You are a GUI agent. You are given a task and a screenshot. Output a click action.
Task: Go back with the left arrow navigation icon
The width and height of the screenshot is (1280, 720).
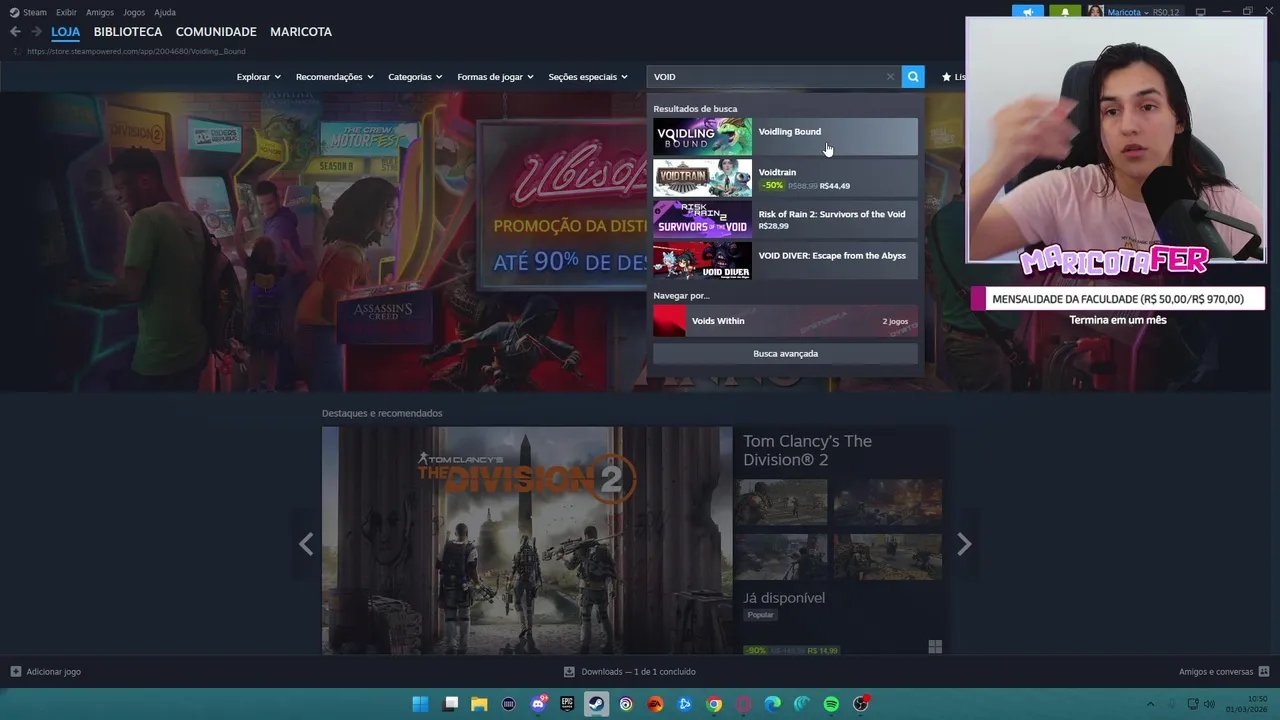15,32
